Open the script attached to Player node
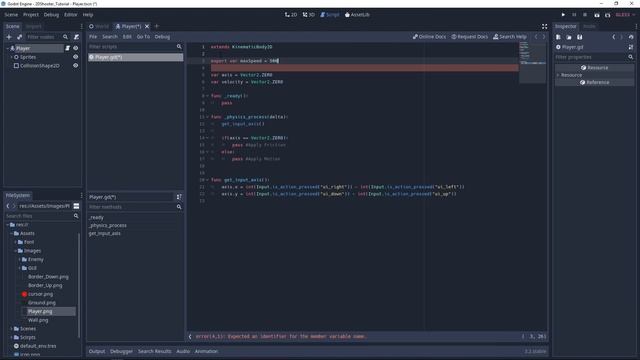This screenshot has width=640, height=360. click(x=68, y=48)
